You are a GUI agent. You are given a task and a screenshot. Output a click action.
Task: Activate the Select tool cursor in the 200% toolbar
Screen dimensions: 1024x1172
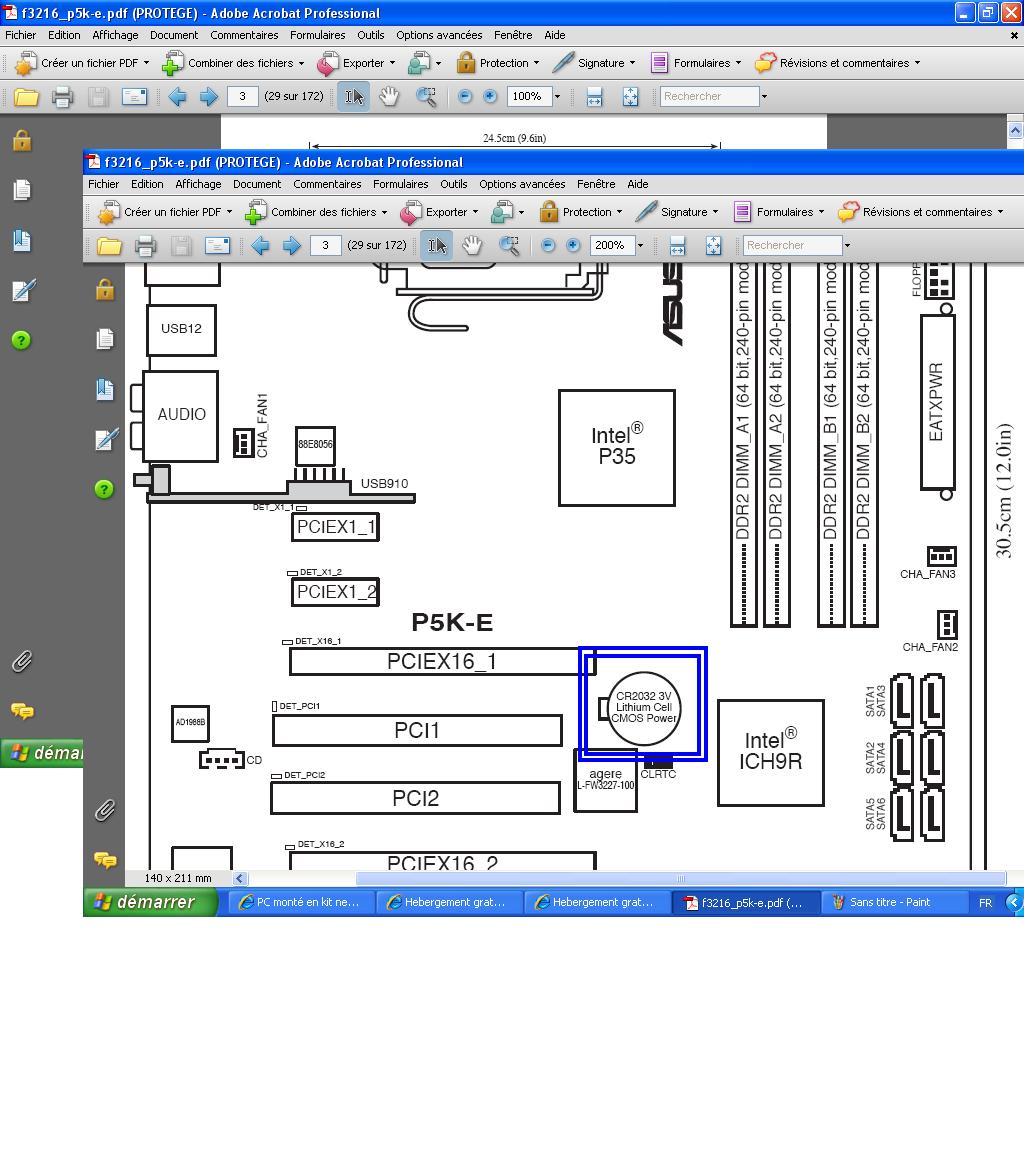(x=437, y=246)
